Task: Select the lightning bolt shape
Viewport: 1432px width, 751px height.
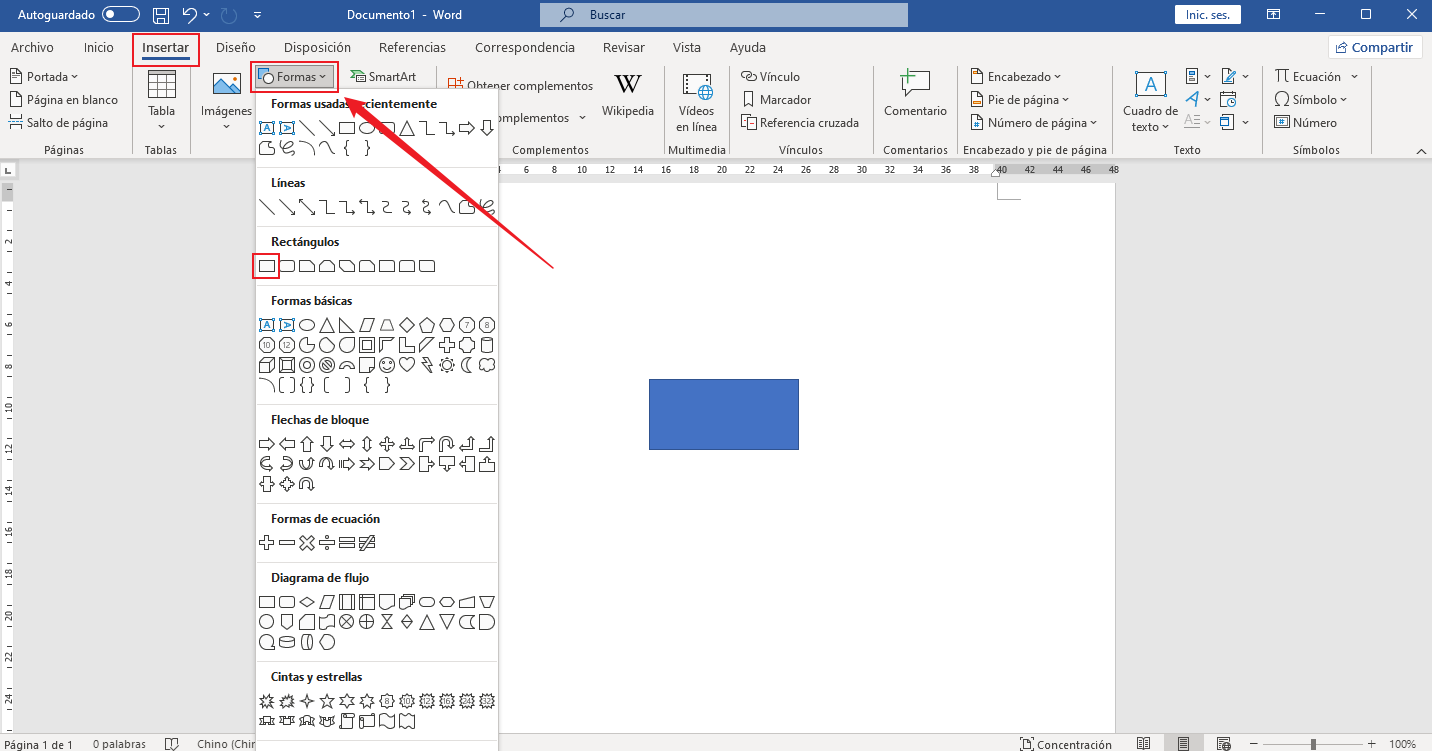Action: (427, 365)
